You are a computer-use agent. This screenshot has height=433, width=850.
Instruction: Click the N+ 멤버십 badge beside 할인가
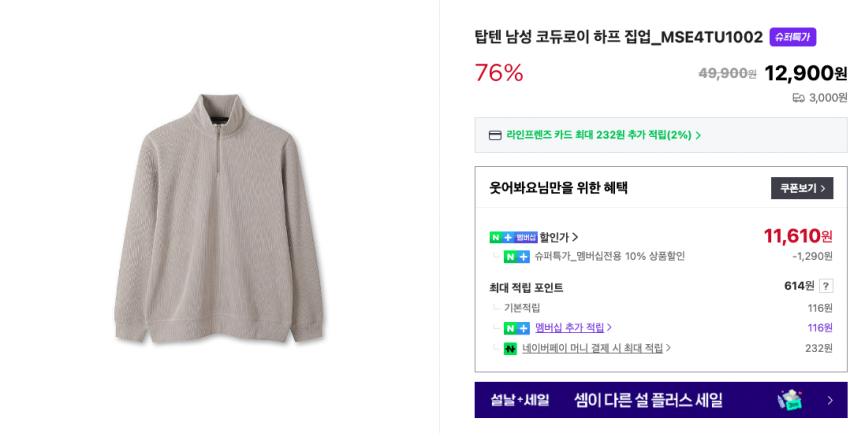513,237
